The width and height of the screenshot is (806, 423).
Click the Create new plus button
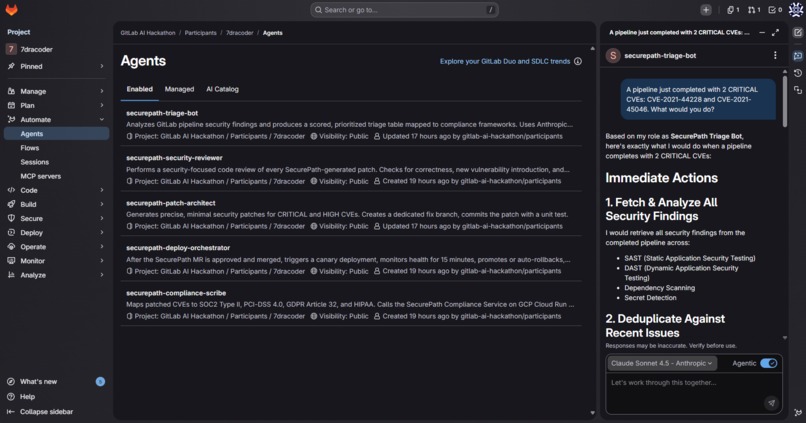click(706, 10)
